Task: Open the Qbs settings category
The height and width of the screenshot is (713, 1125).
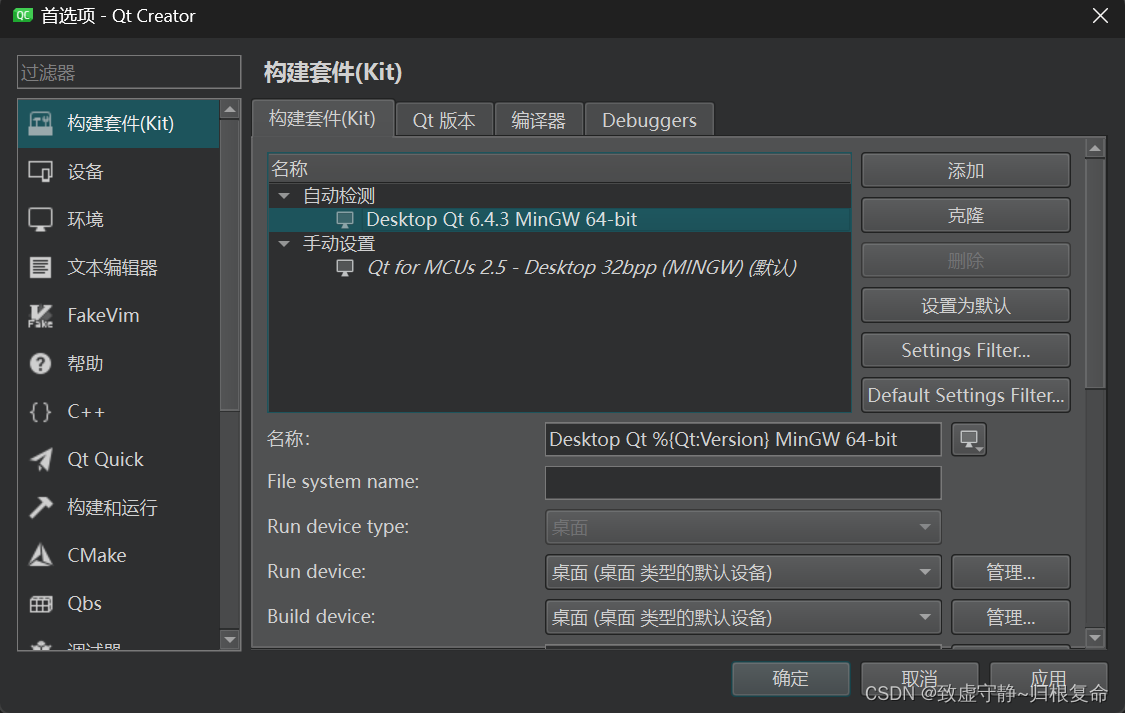Action: pos(118,604)
